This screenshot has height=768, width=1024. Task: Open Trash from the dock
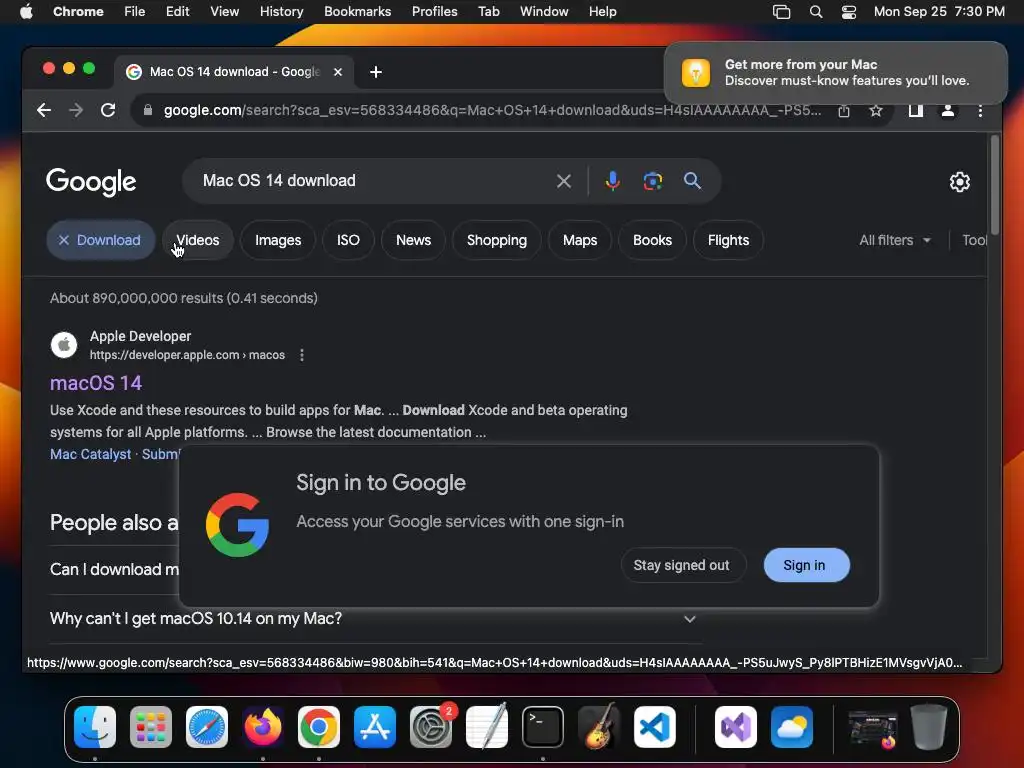(x=929, y=727)
